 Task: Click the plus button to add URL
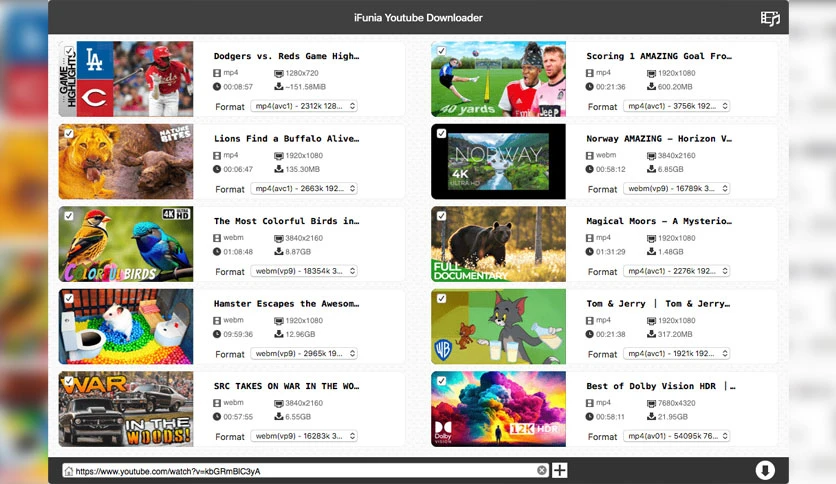[x=559, y=470]
